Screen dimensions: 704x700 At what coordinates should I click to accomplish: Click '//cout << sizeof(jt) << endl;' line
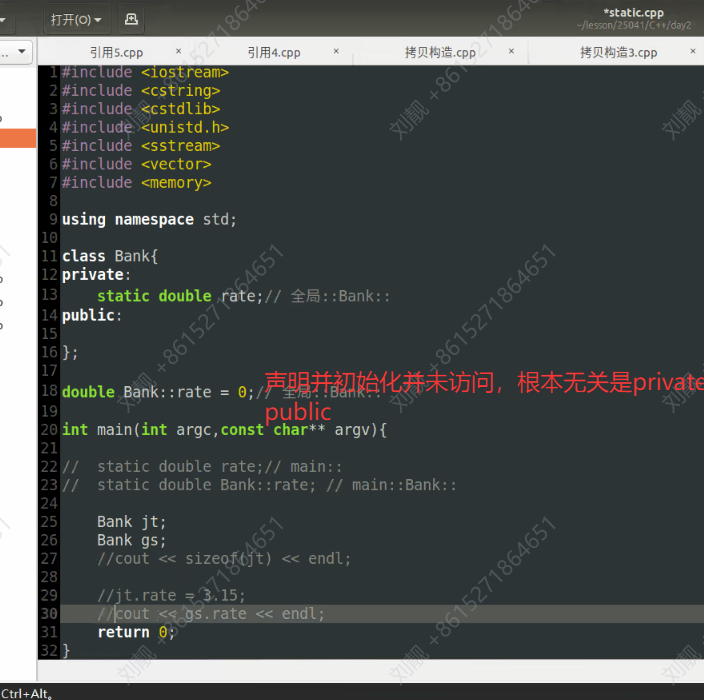coord(224,559)
